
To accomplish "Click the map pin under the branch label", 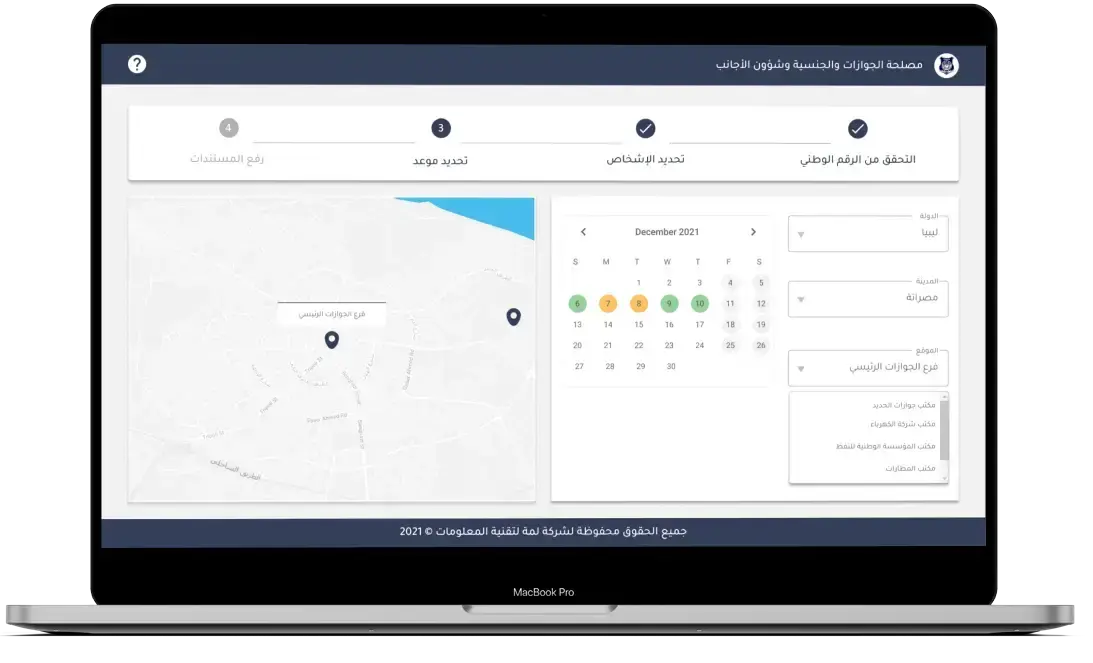I will 332,340.
